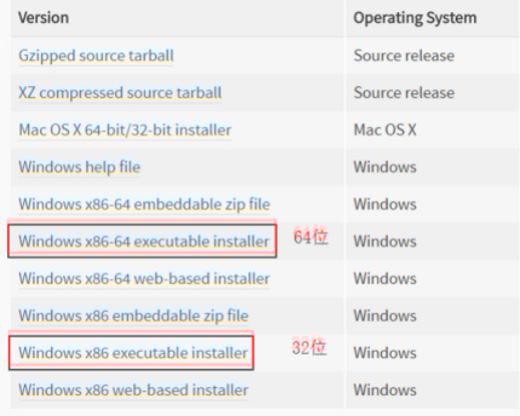Select Windows x86 web-based installer link
This screenshot has height=416, width=520.
[133, 390]
